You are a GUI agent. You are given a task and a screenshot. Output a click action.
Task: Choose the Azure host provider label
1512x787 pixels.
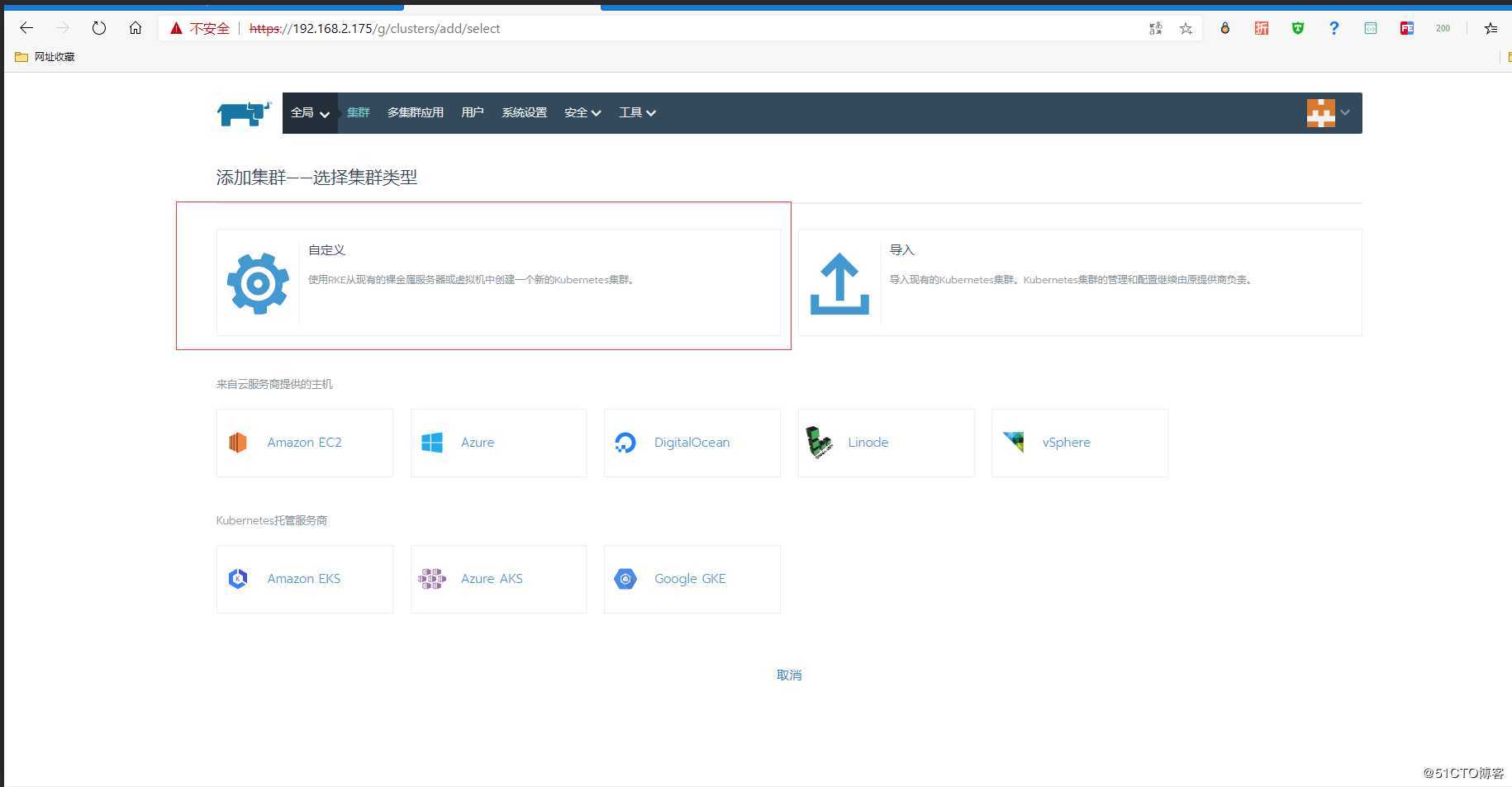478,443
